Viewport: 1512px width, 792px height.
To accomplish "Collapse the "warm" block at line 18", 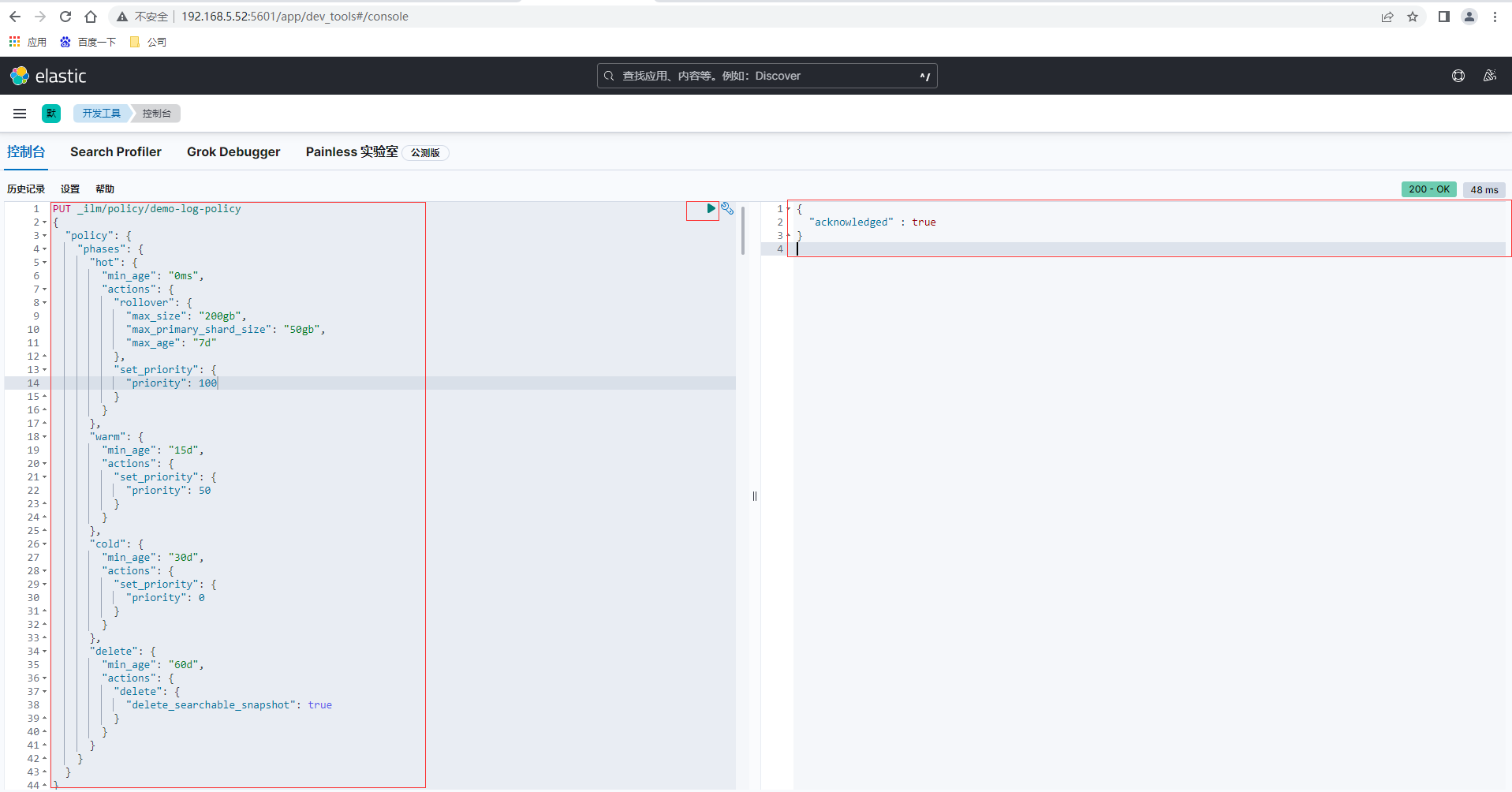I will pos(44,437).
